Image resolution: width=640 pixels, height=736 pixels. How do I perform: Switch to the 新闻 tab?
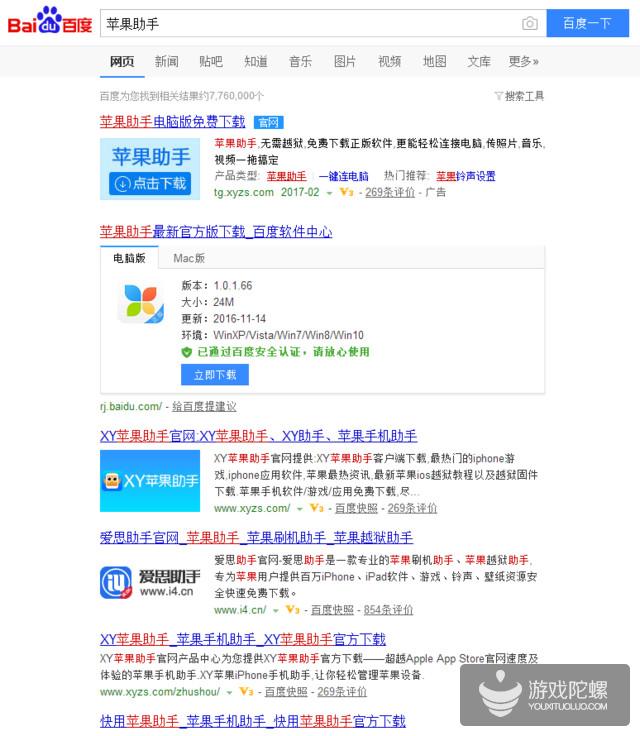coord(167,61)
